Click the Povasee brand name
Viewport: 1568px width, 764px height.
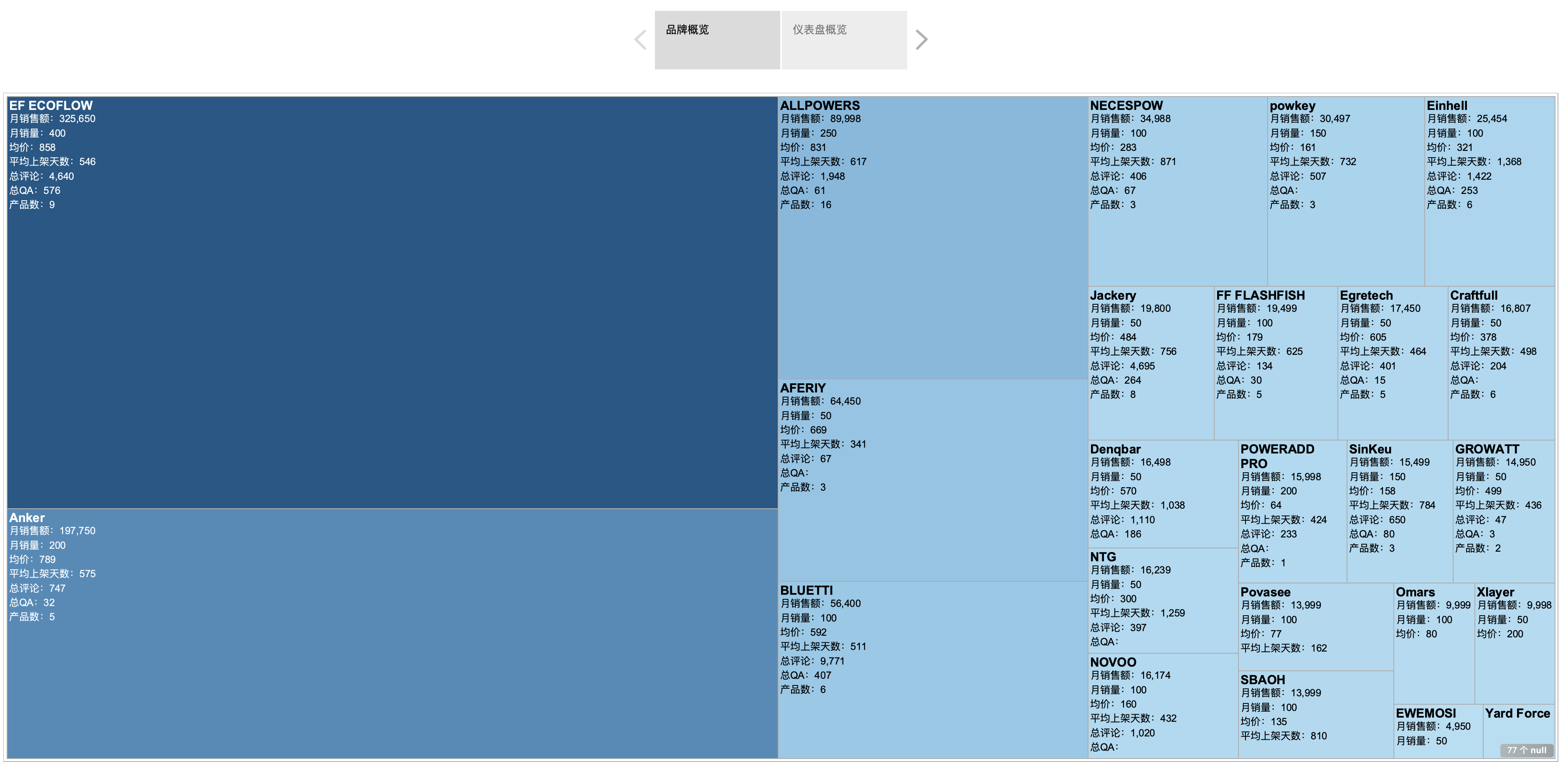pyautogui.click(x=1266, y=592)
